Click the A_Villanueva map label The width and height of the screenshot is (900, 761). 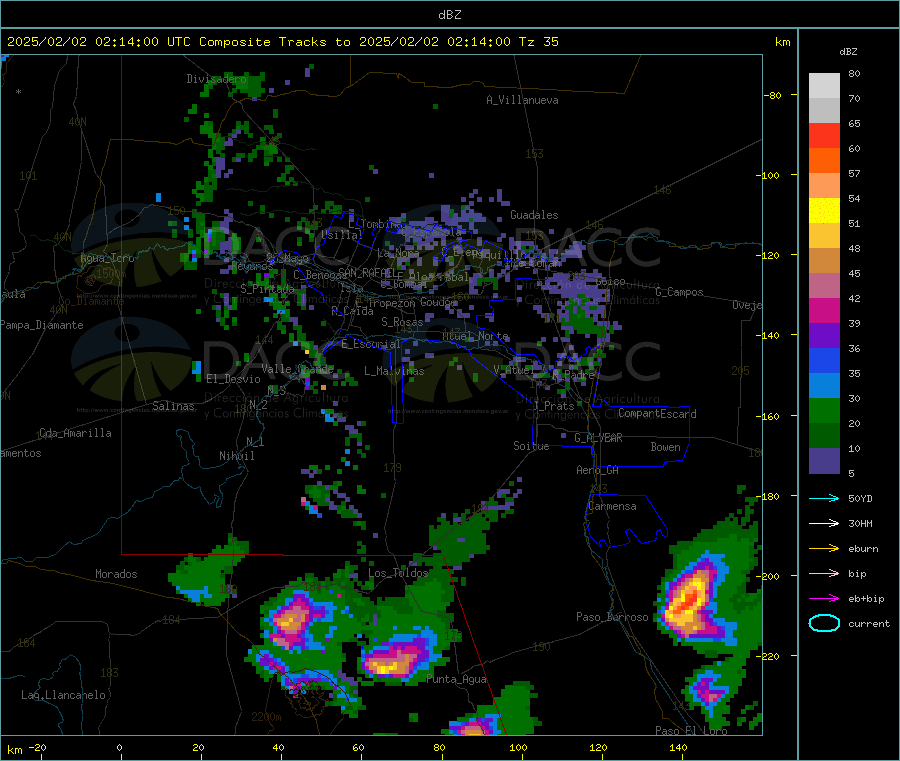click(522, 100)
